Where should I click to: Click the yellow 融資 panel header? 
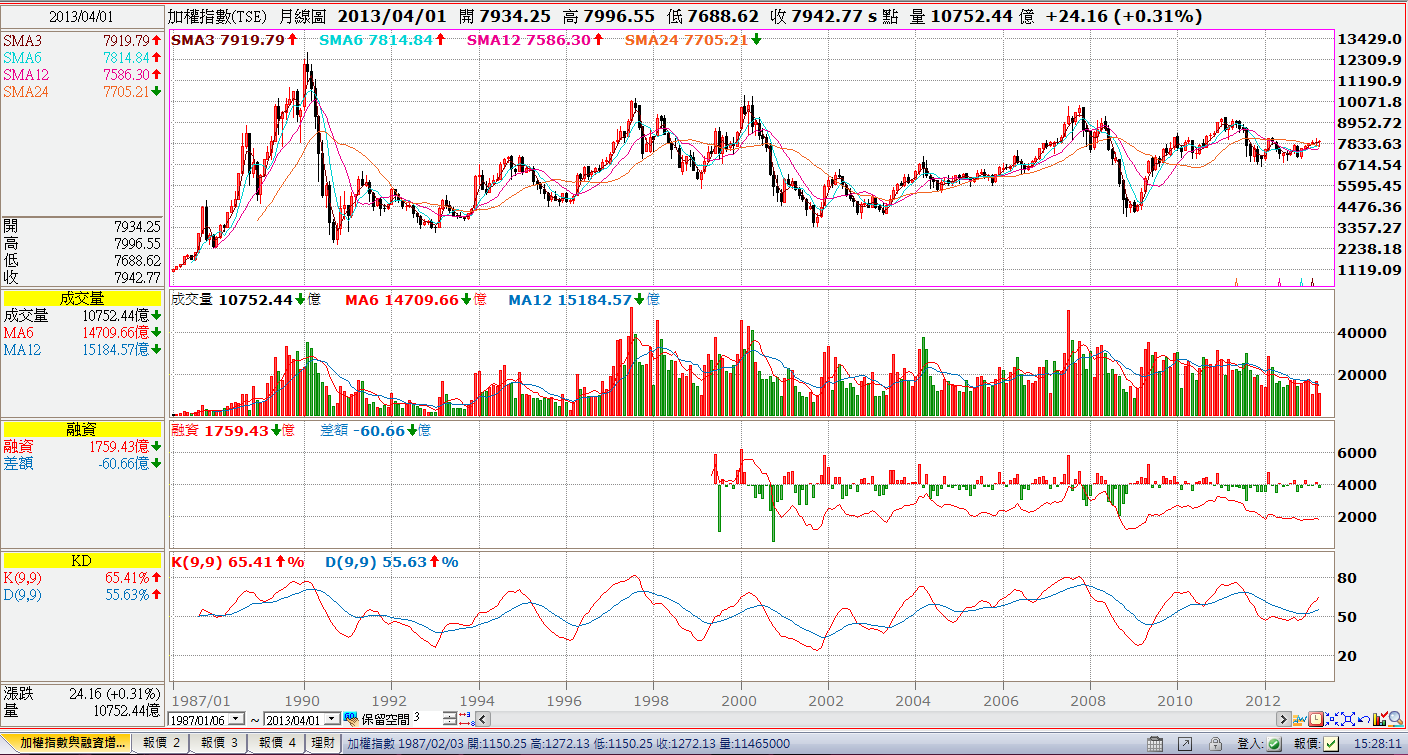[82, 428]
